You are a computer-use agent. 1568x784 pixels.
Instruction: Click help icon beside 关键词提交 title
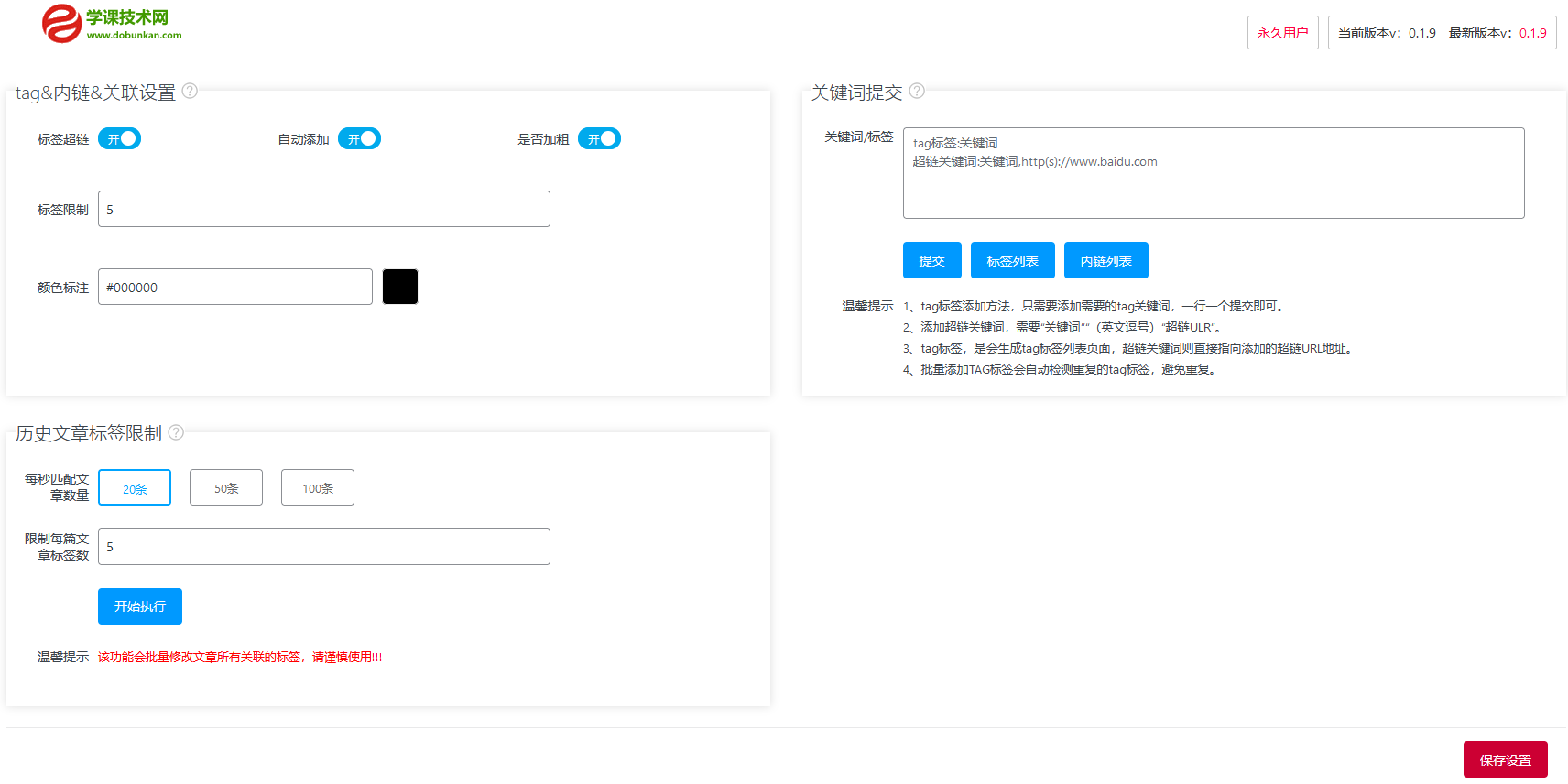[x=917, y=91]
